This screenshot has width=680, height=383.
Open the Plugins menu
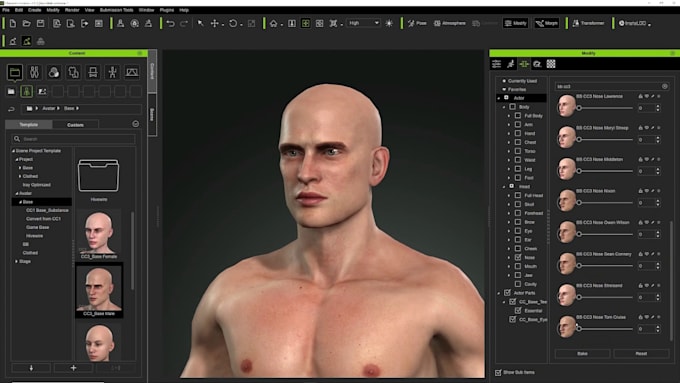coord(167,10)
